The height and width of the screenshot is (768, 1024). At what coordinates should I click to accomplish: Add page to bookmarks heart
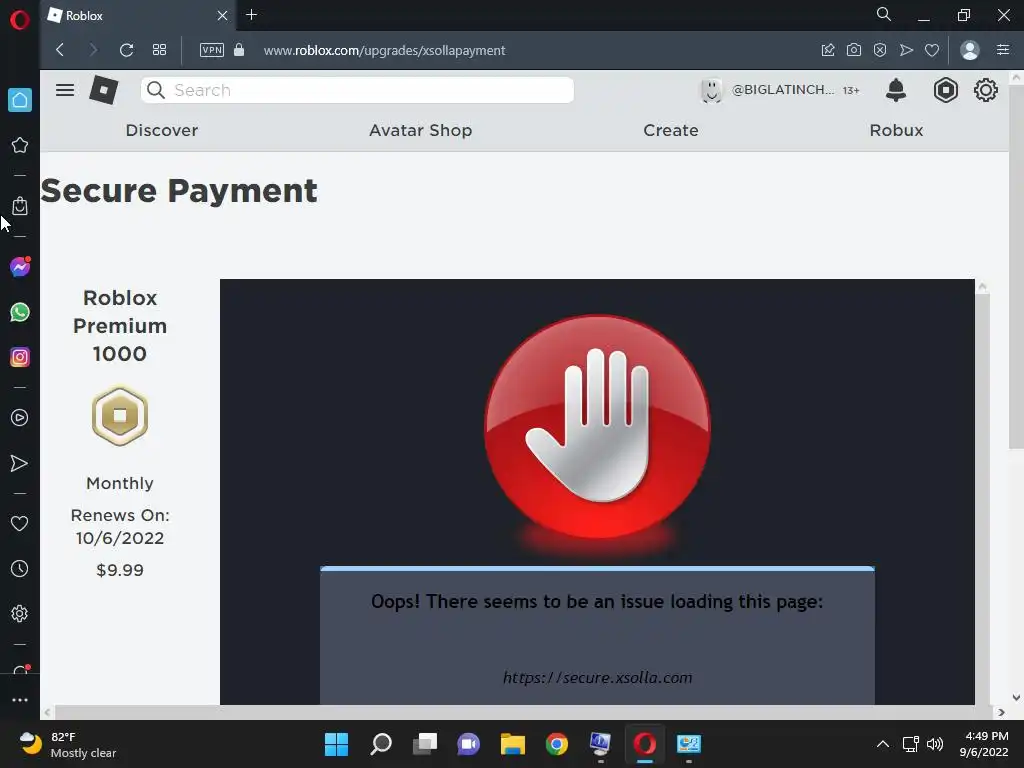tap(932, 50)
